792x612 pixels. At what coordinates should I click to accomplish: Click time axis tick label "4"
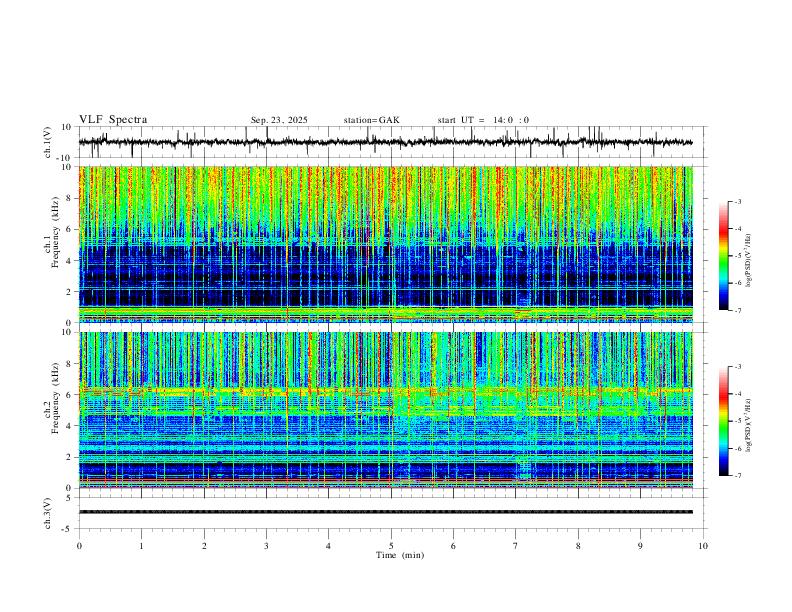coord(328,546)
